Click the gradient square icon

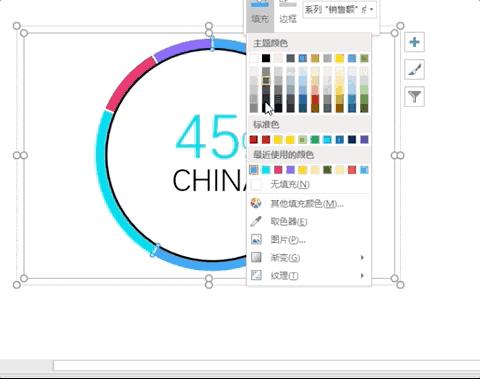[x=256, y=257]
